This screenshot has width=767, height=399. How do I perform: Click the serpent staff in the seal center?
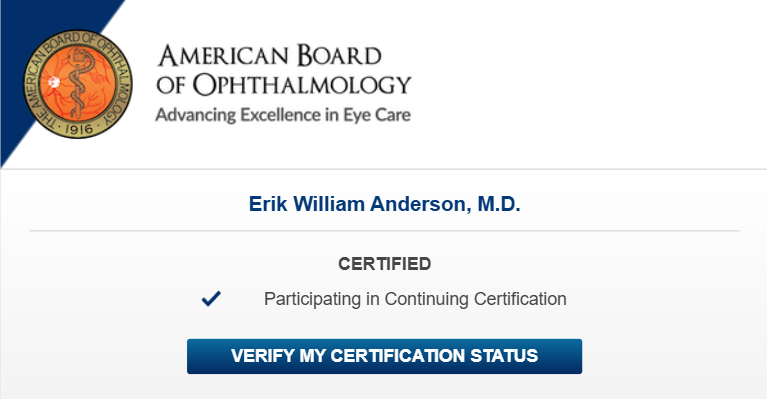click(x=79, y=83)
